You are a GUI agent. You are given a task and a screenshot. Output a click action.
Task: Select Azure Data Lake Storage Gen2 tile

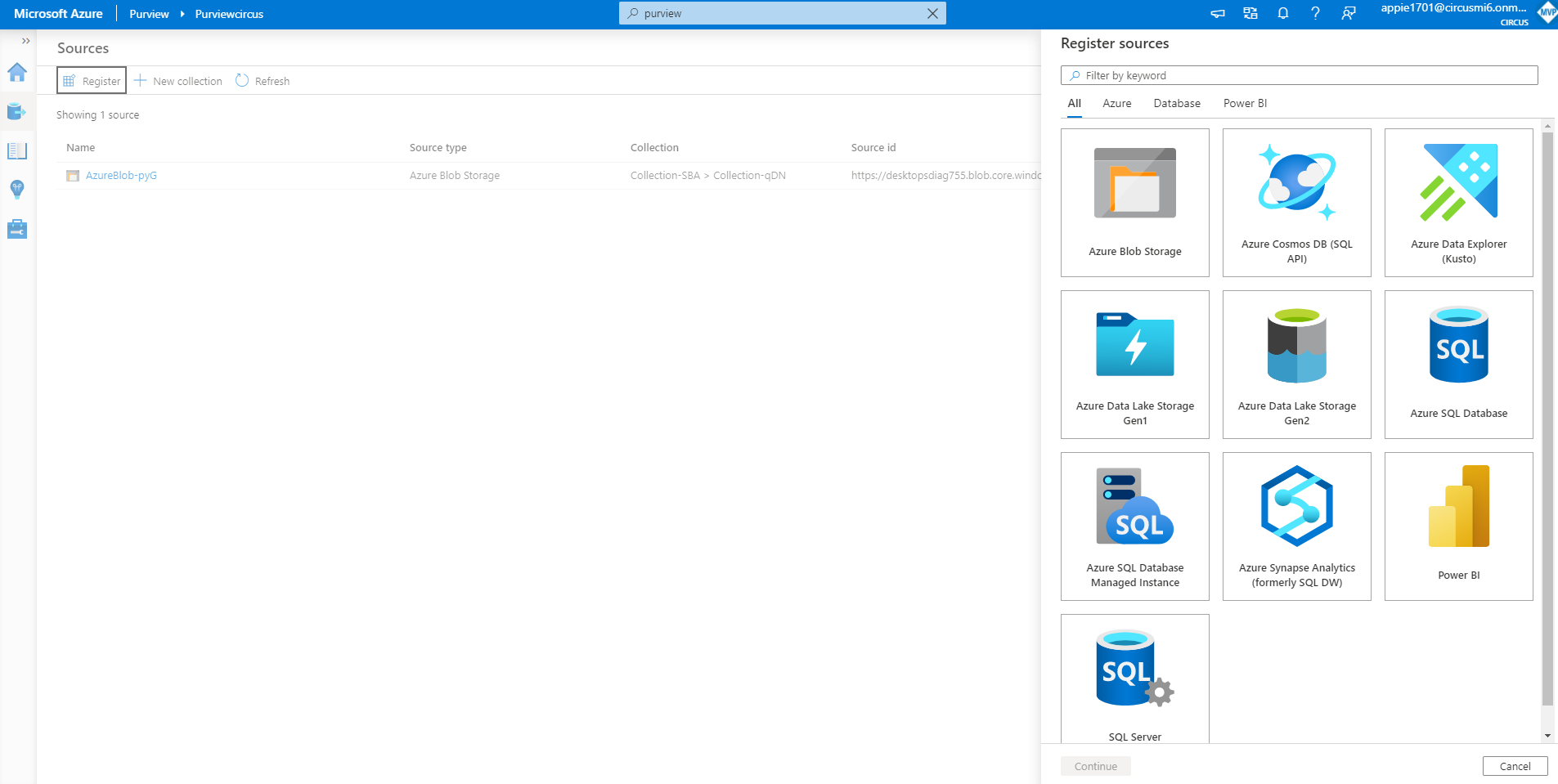click(x=1296, y=365)
